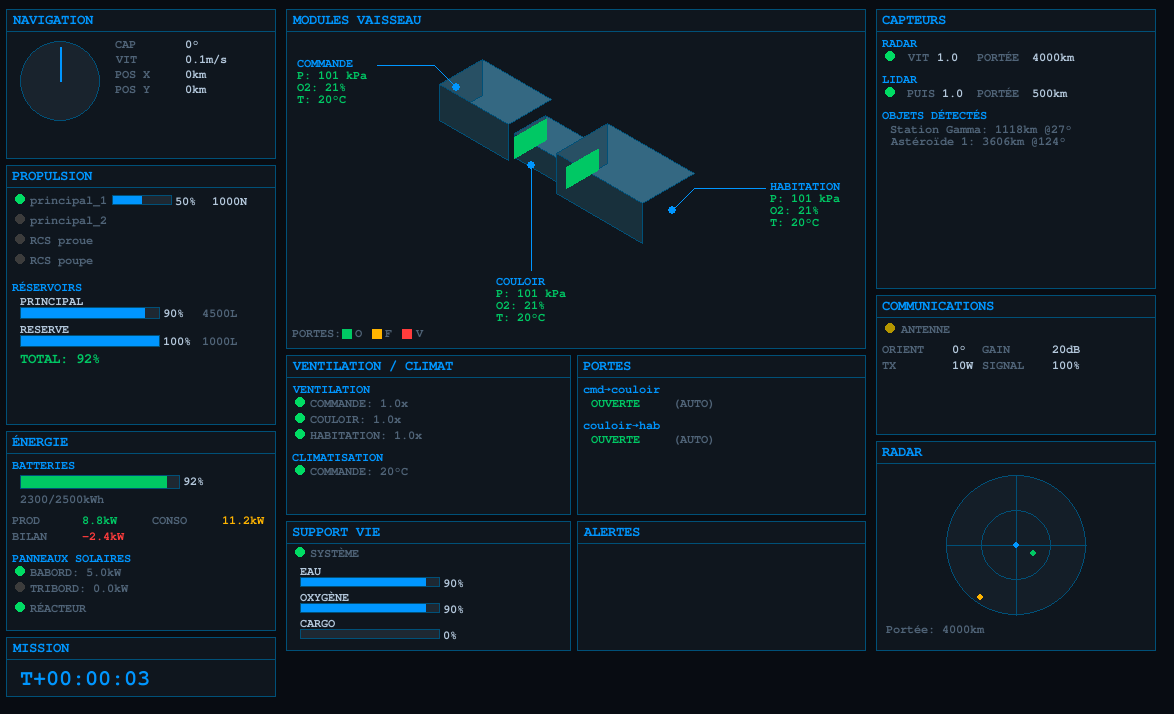Viewport: 1174px width, 714px height.
Task: Click the bâbord solar panel indicator
Action: click(20, 572)
